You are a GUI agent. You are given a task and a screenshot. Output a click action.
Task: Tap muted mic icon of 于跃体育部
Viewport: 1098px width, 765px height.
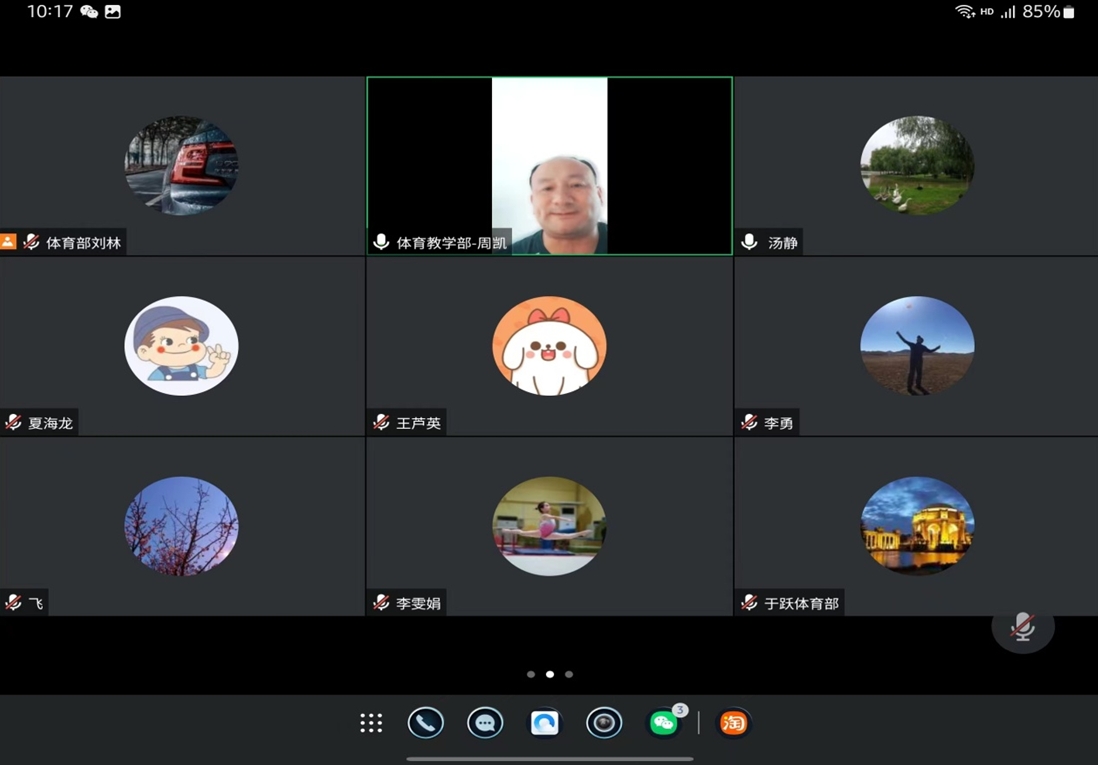pos(749,602)
